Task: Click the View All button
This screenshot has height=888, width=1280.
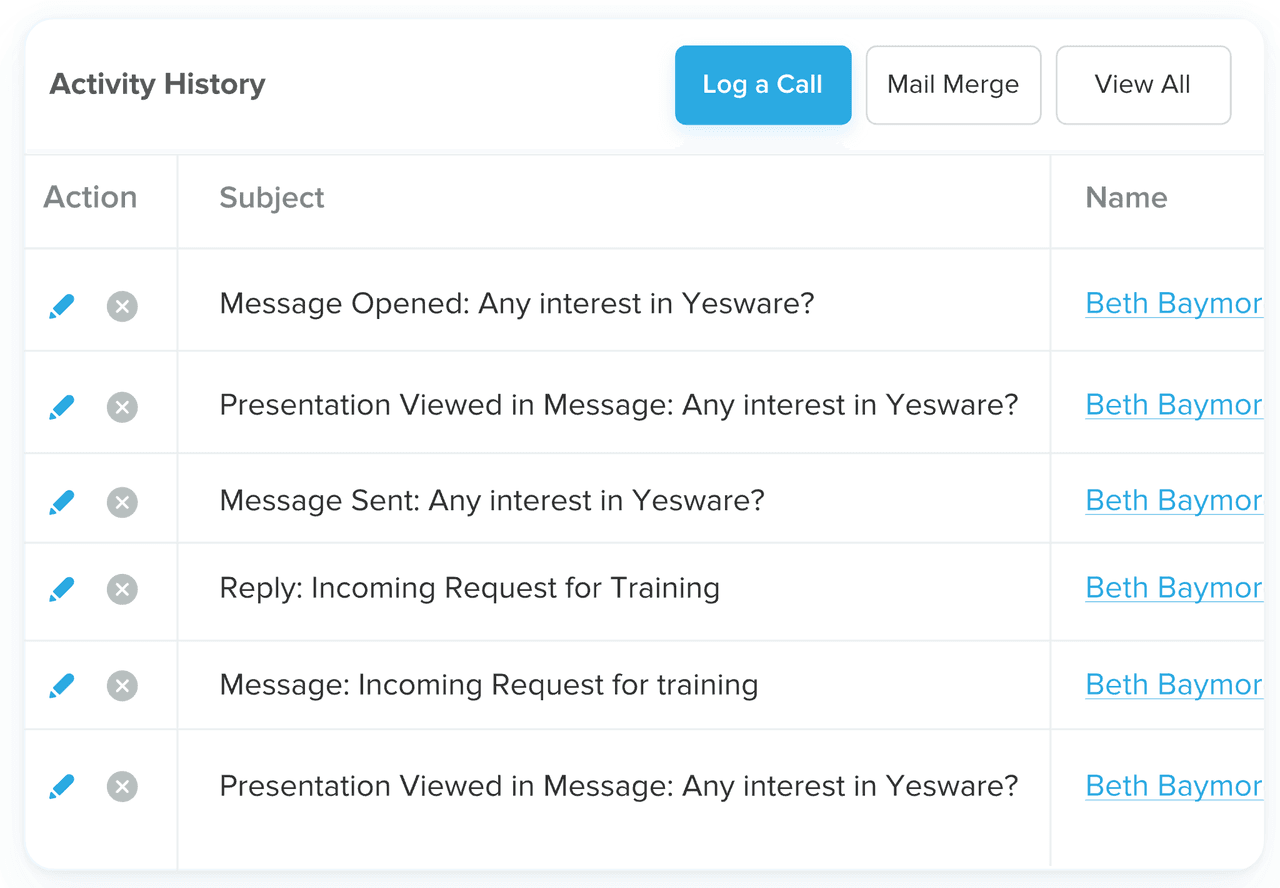Action: point(1142,85)
